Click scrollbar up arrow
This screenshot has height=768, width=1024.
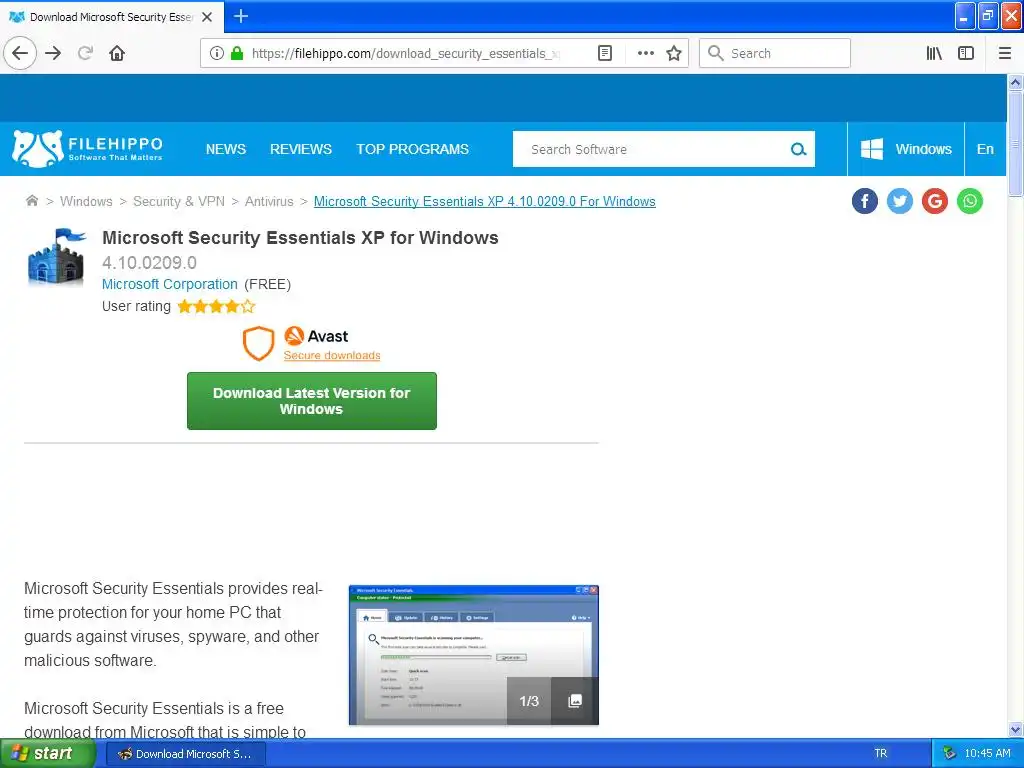point(1015,82)
